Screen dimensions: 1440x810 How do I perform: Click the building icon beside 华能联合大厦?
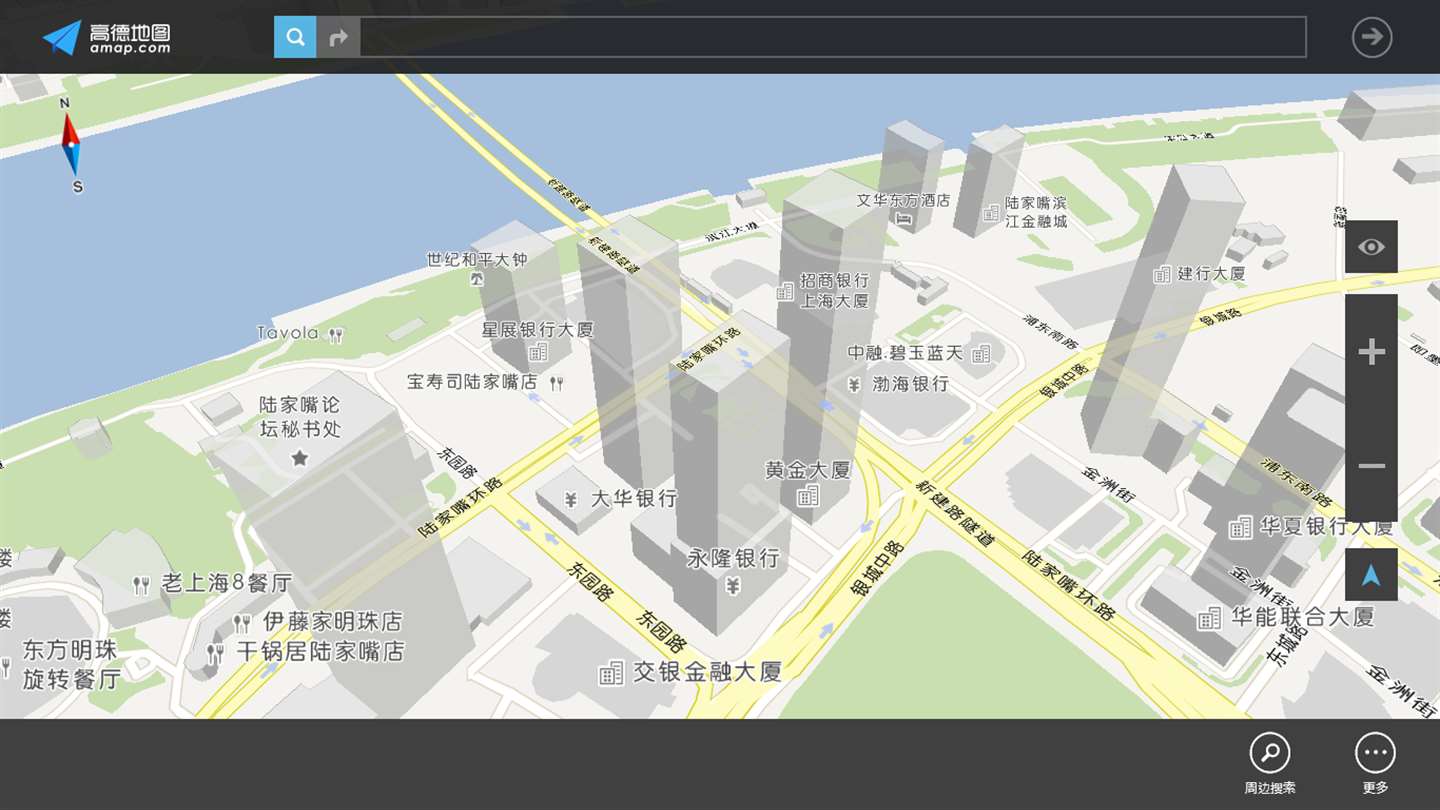[1209, 618]
